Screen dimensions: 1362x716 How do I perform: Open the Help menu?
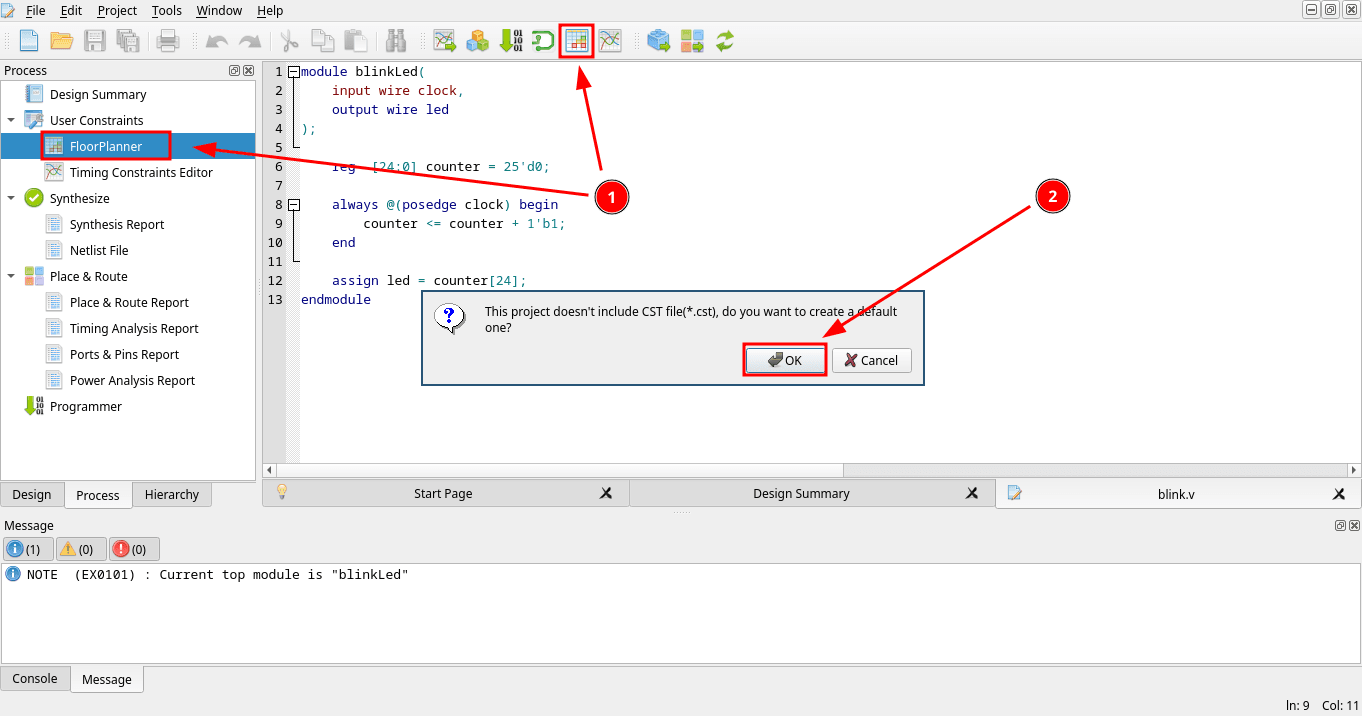270,10
